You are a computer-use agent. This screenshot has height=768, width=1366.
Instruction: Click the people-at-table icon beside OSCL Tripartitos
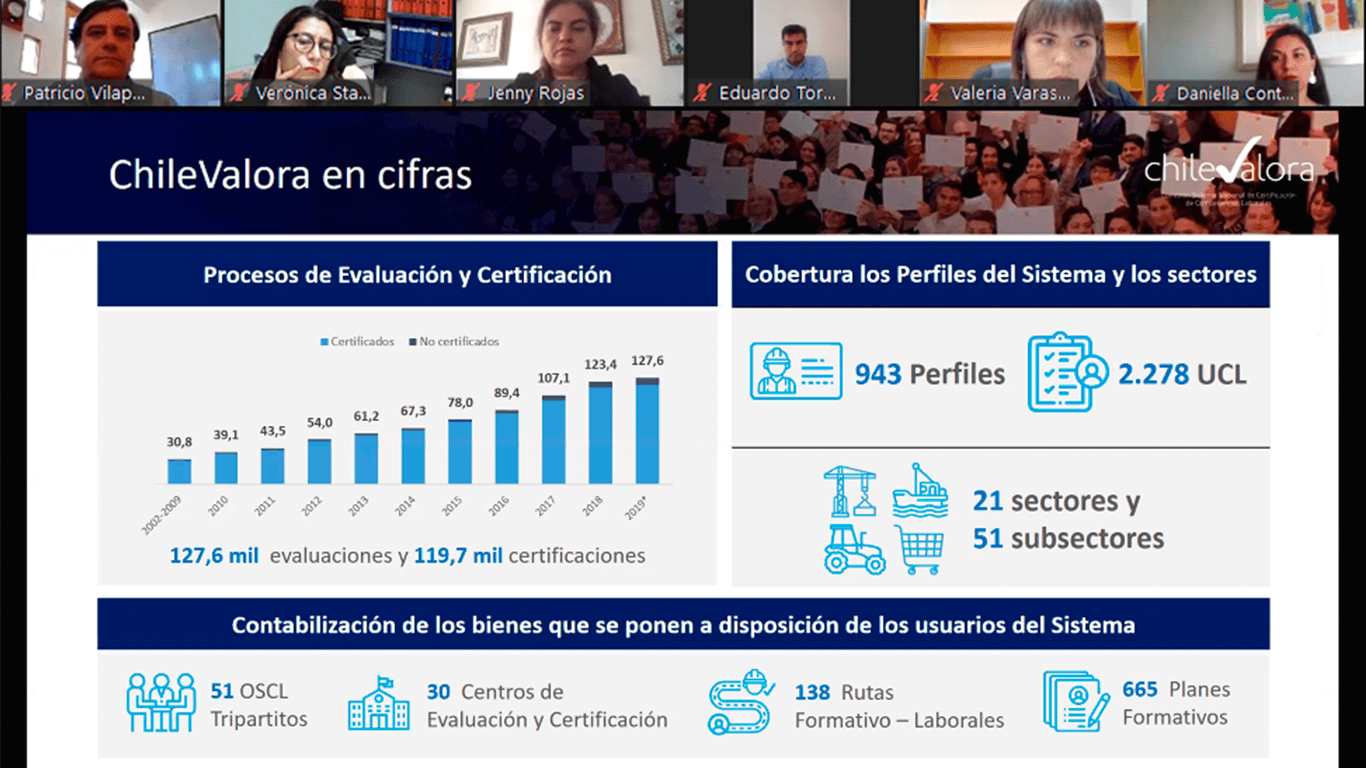click(x=160, y=702)
